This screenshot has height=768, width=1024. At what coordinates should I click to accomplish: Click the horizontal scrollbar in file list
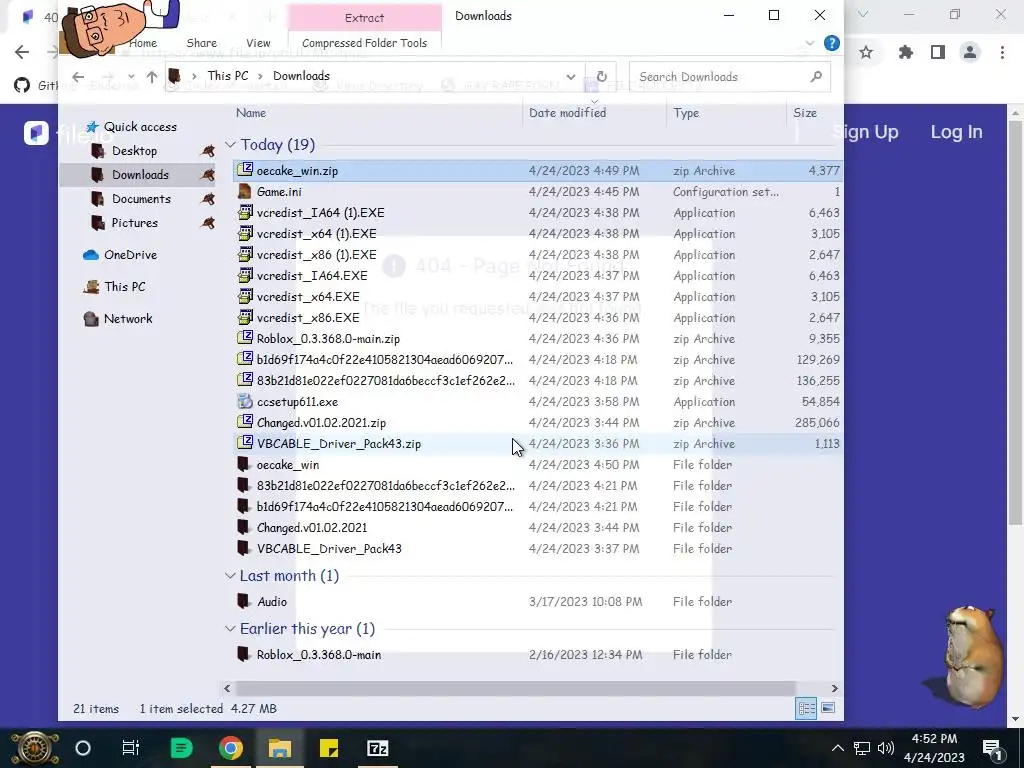[x=515, y=688]
